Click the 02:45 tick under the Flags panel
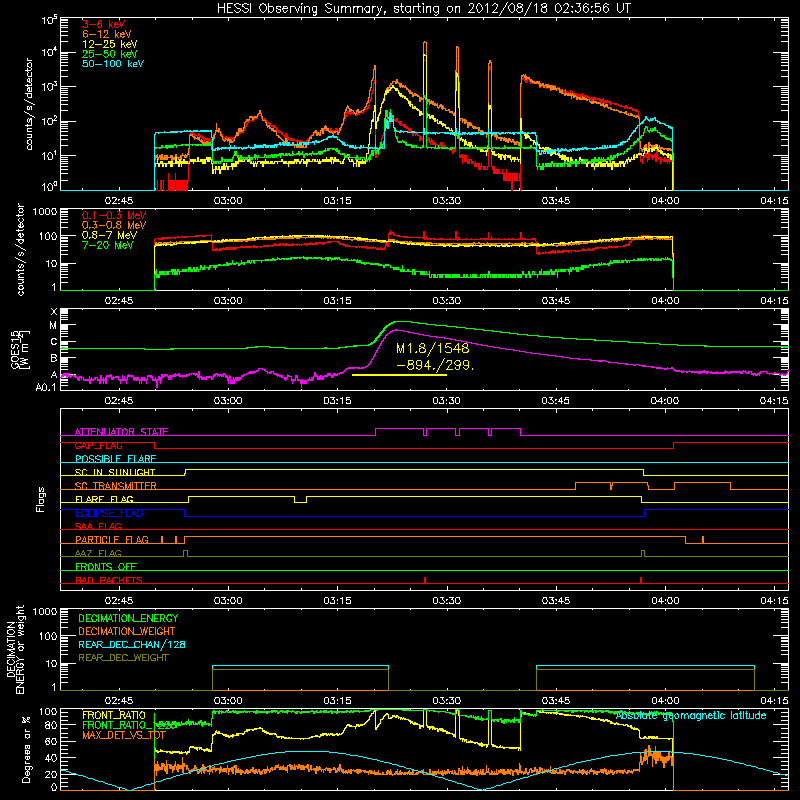Image resolution: width=800 pixels, height=800 pixels. point(119,601)
